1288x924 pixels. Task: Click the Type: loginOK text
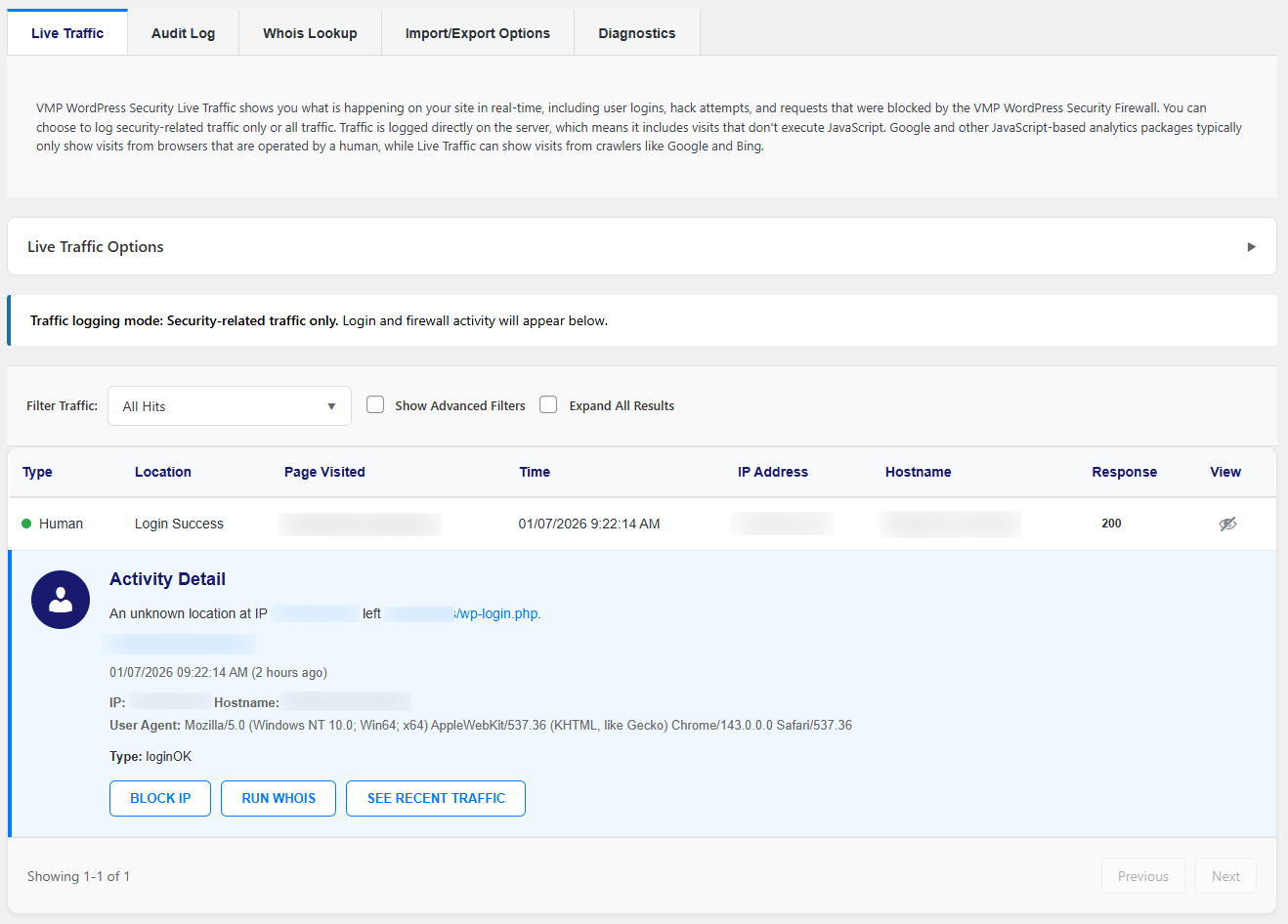[150, 757]
